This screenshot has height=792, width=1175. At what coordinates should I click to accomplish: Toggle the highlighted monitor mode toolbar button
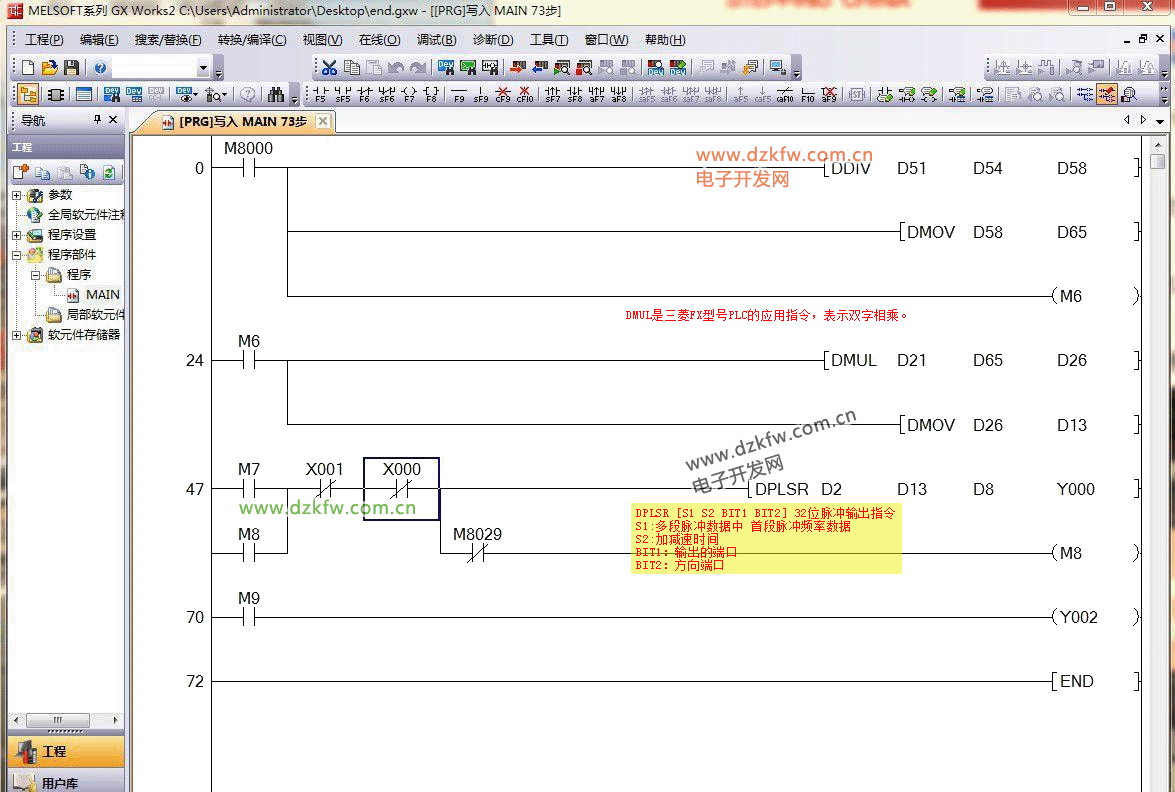tap(1106, 95)
